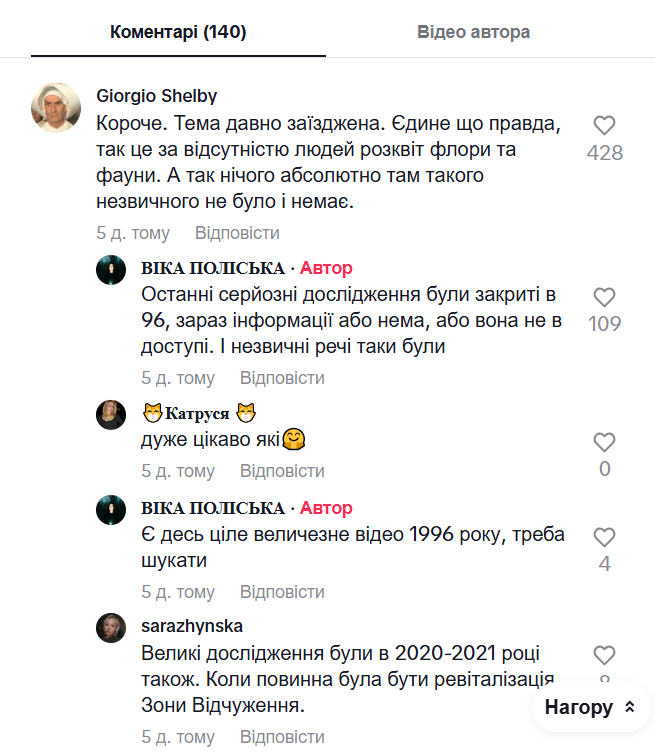Switch to Відео автора tab
Image resolution: width=655 pixels, height=752 pixels.
click(473, 32)
